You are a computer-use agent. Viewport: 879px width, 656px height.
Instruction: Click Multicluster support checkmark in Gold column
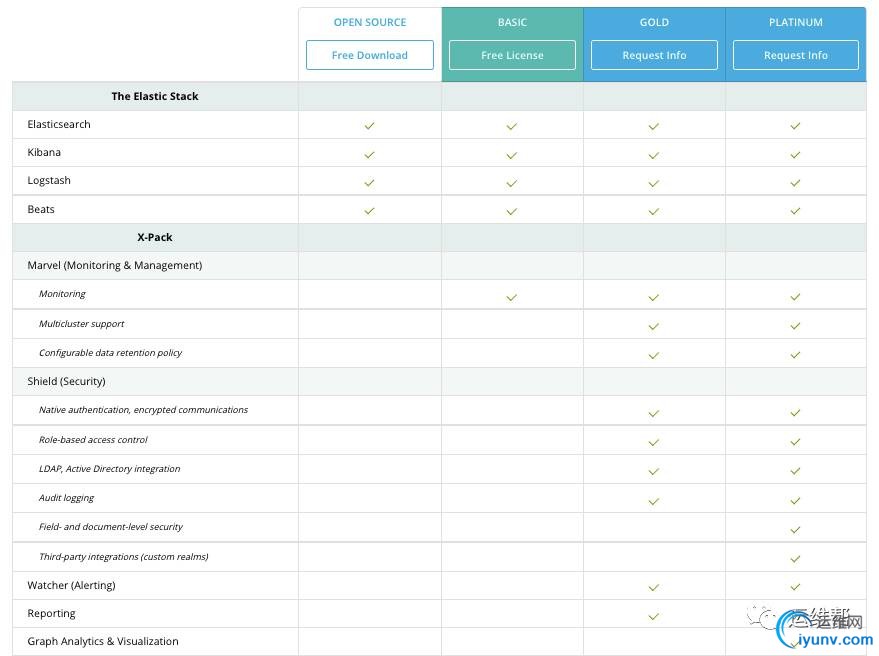tap(654, 326)
